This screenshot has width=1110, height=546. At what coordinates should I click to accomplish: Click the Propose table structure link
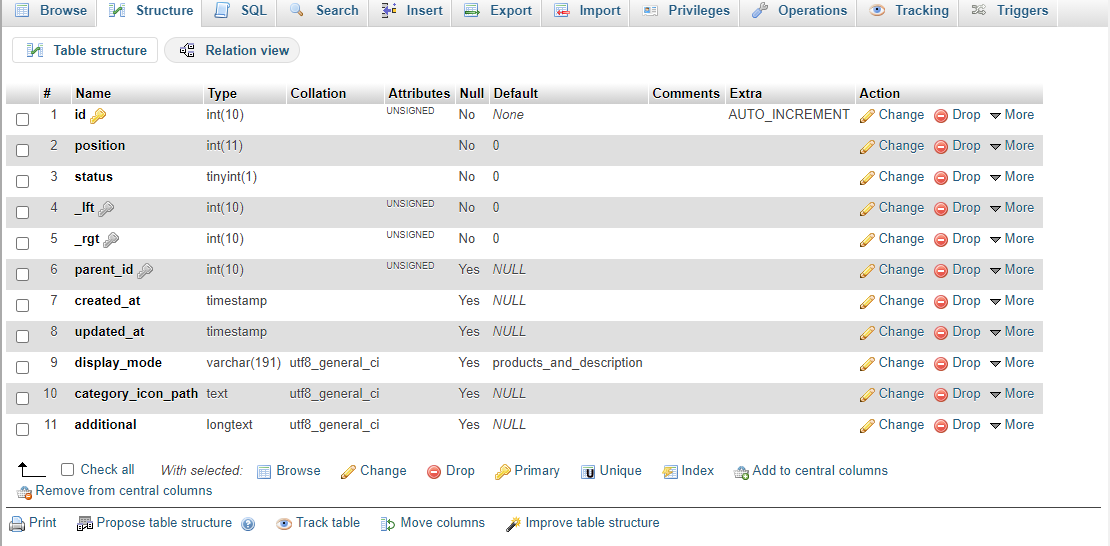click(164, 523)
